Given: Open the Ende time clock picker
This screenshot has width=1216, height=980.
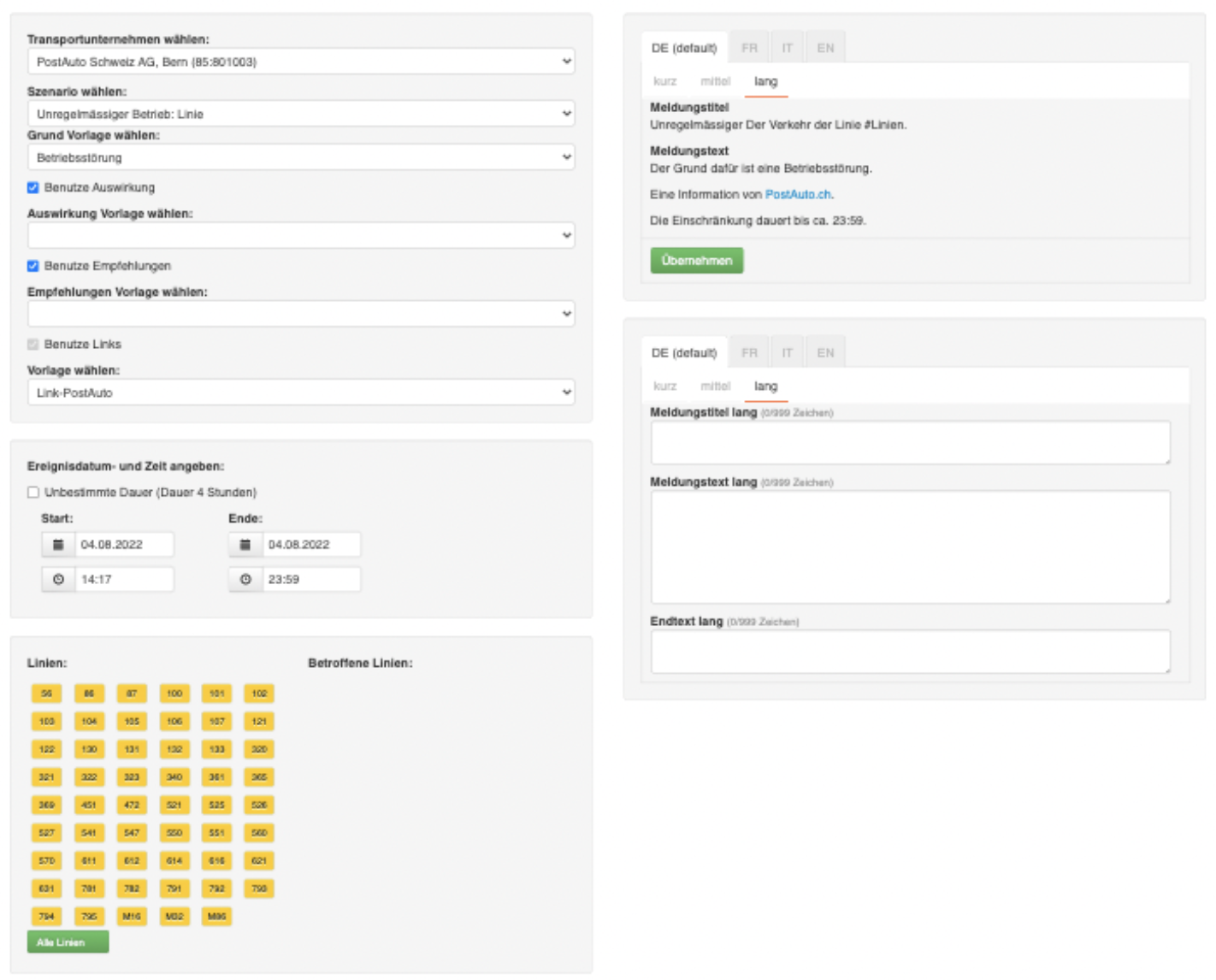Looking at the screenshot, I should tap(245, 579).
